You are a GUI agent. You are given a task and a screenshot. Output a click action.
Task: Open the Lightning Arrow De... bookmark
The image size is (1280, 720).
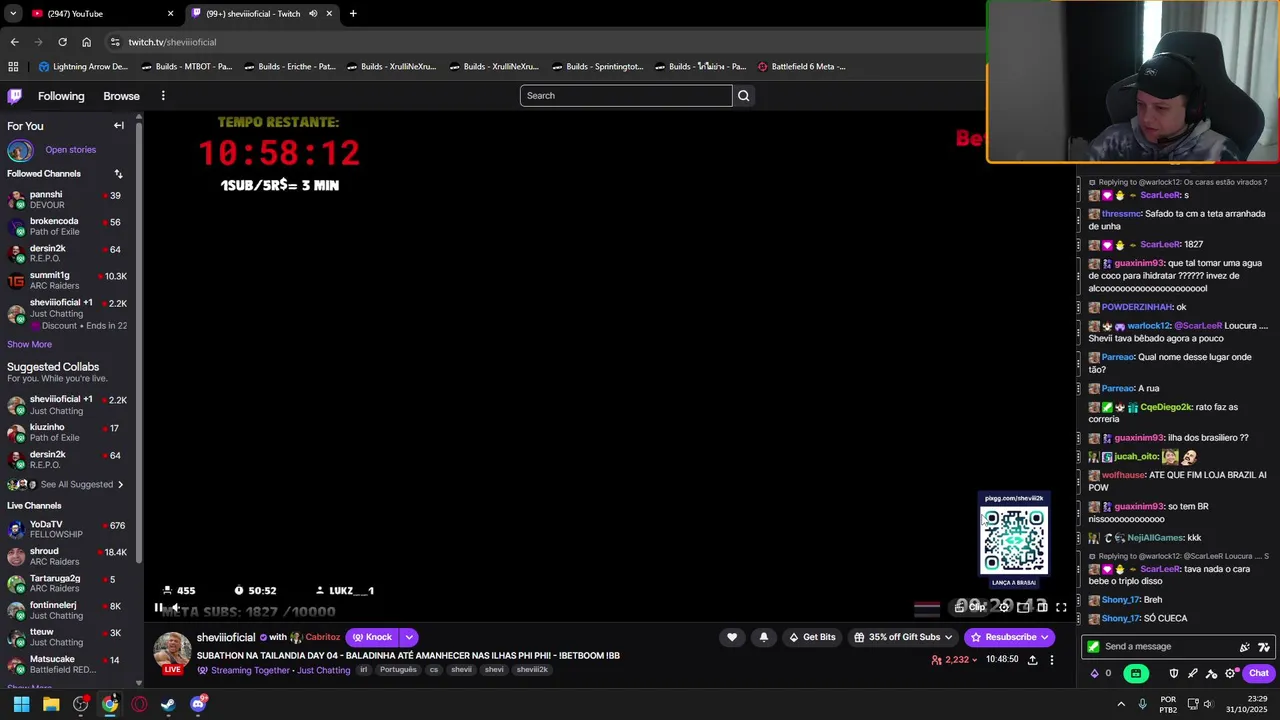pyautogui.click(x=83, y=67)
